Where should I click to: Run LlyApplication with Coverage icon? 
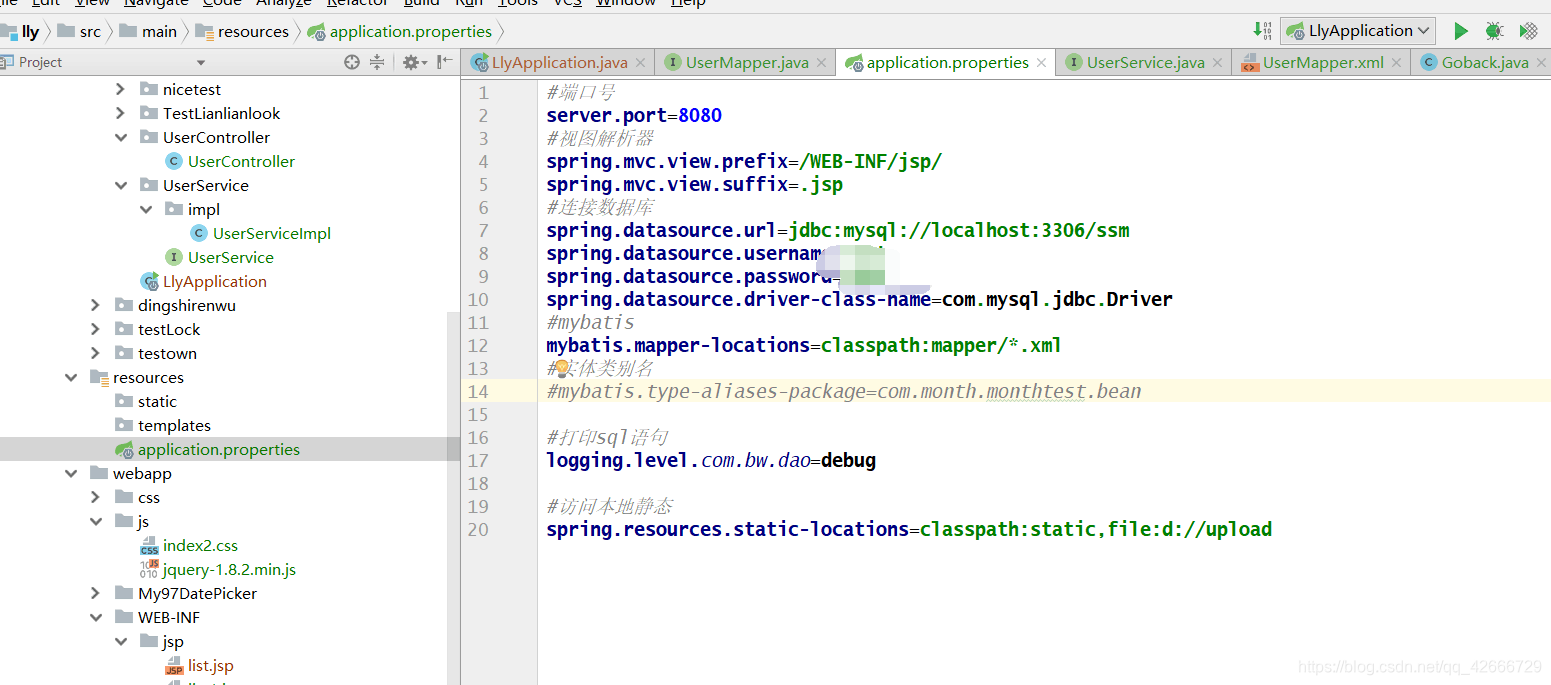(1528, 30)
